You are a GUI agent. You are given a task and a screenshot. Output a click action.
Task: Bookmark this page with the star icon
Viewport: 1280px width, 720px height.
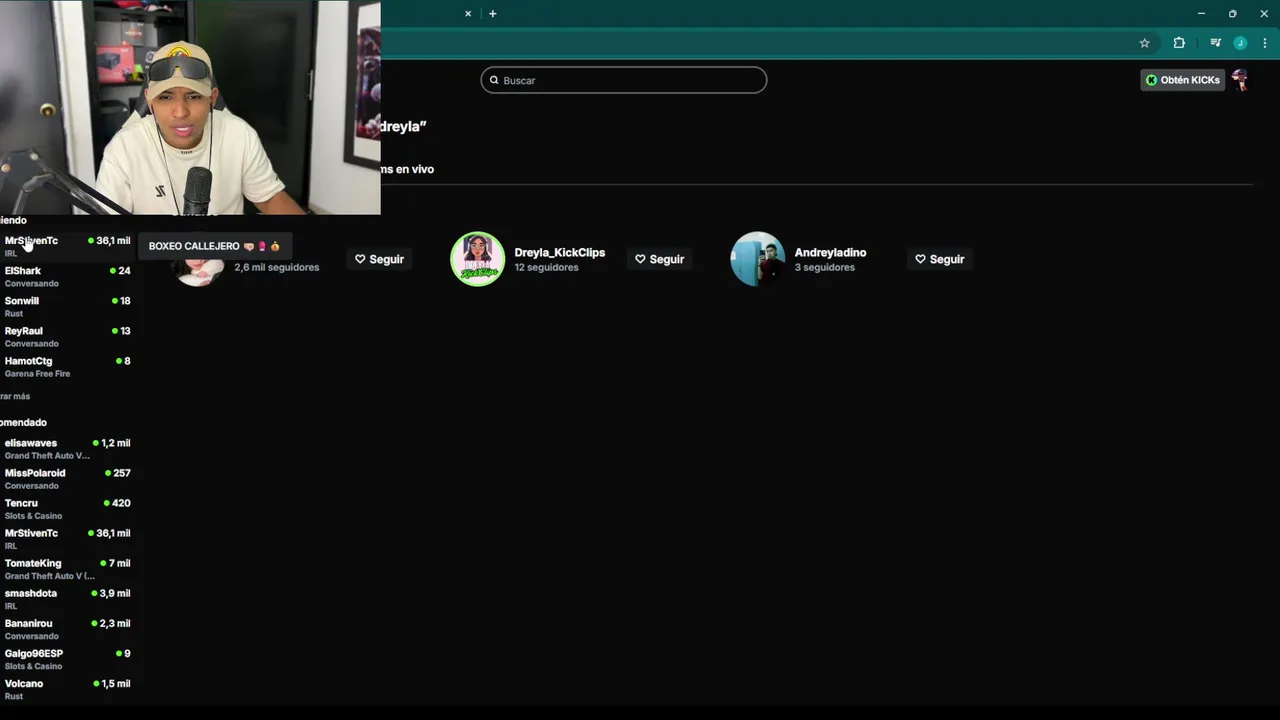pos(1144,43)
